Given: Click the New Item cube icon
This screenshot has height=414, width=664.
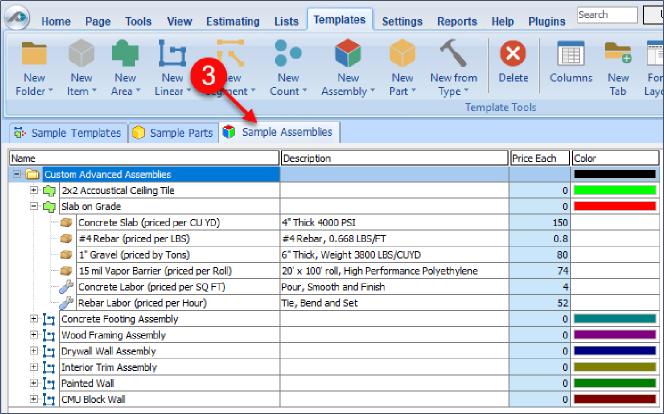Looking at the screenshot, I should 81,53.
